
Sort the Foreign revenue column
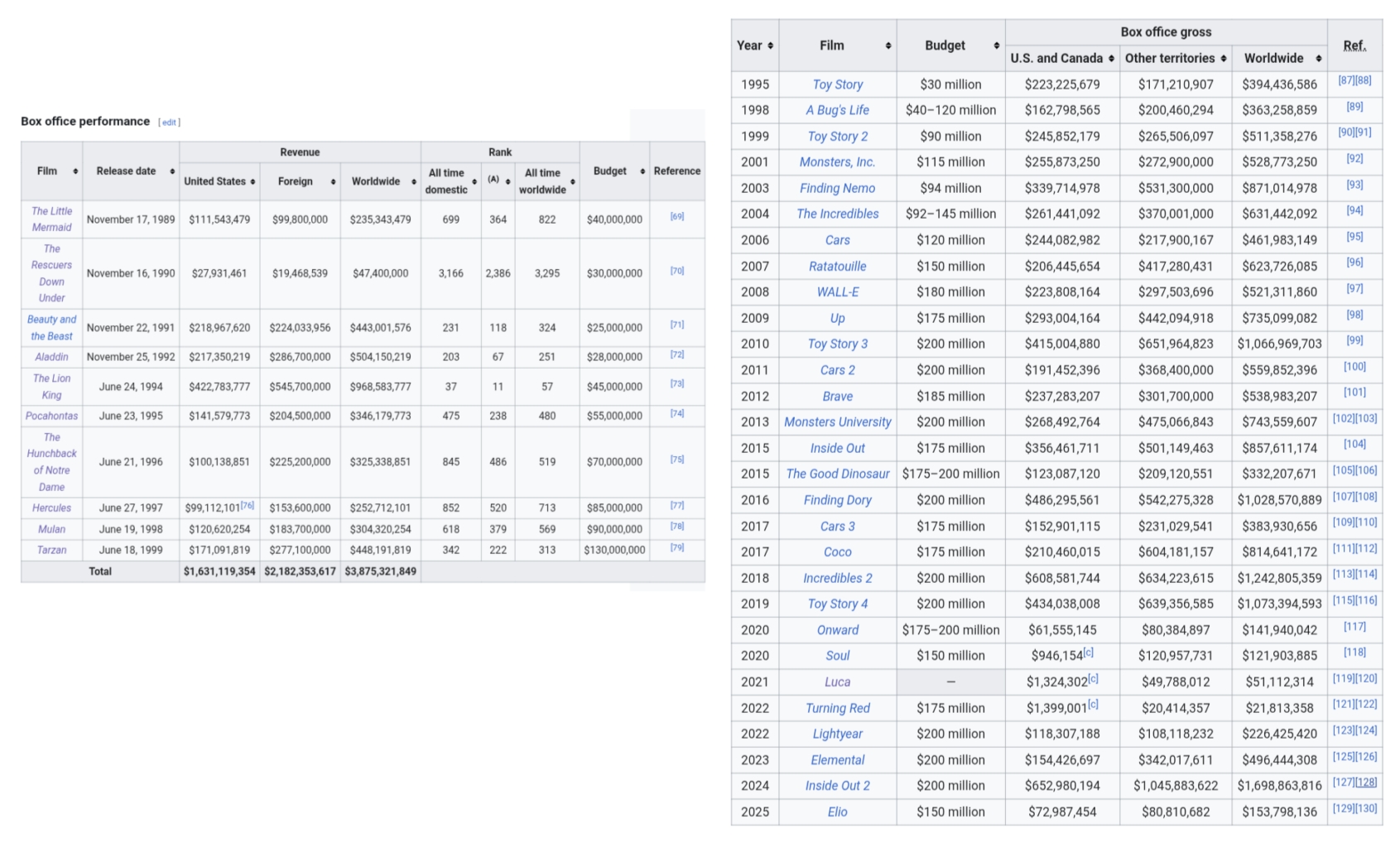pos(333,181)
